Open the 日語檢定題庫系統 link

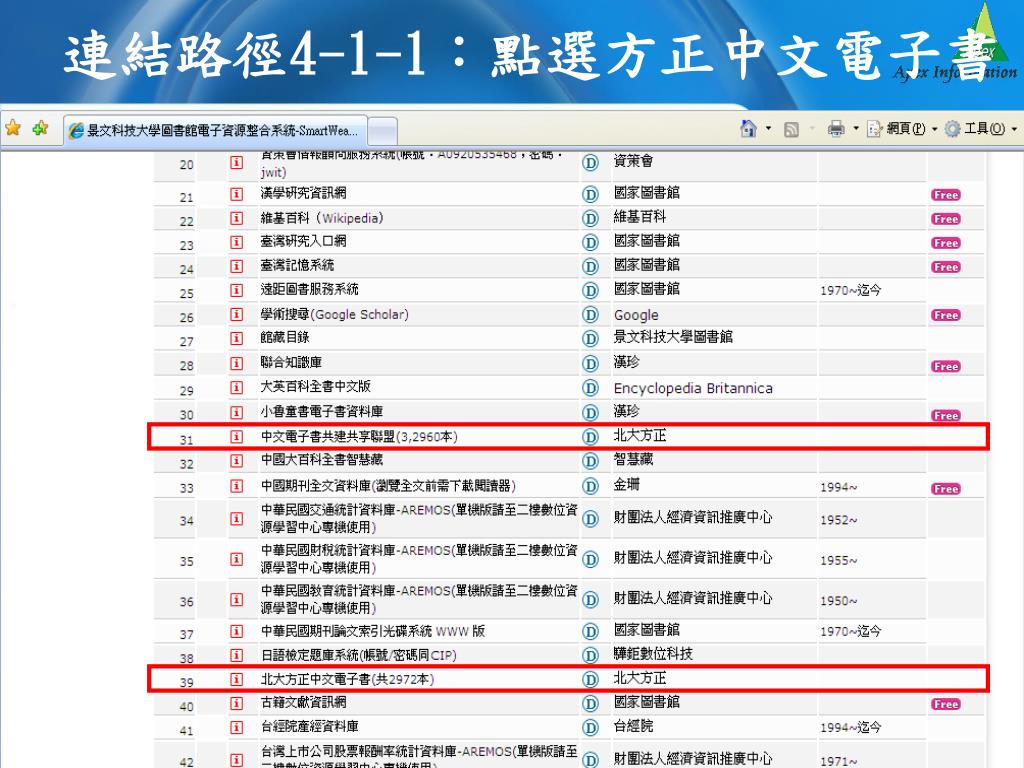[x=359, y=655]
